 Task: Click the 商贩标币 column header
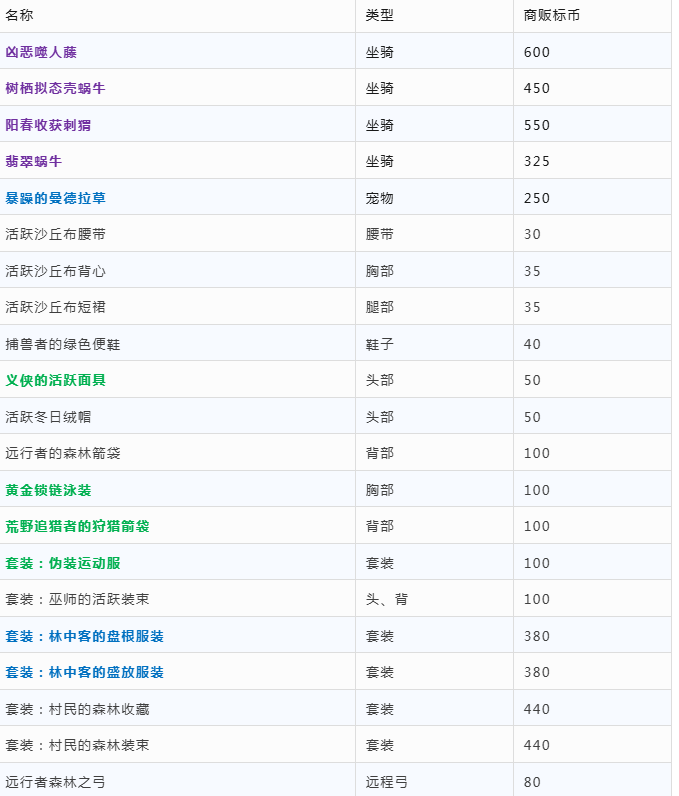coord(551,15)
